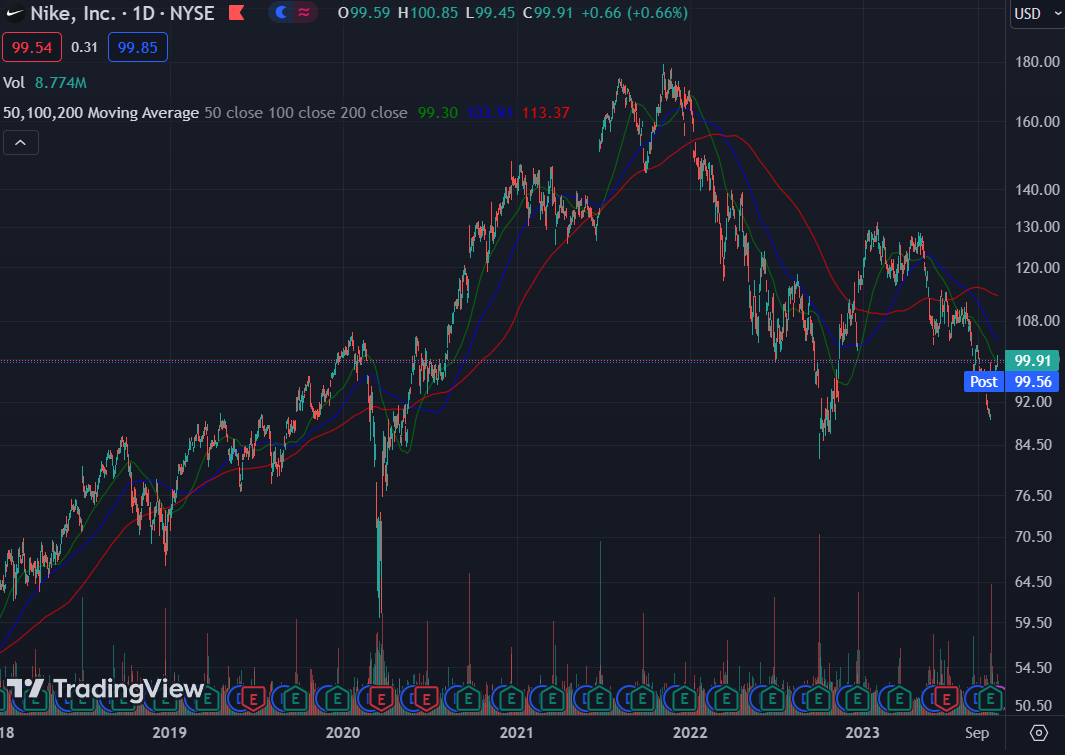Click the 130.00 price axis label
Screen dimensions: 1065x755
[1037, 227]
